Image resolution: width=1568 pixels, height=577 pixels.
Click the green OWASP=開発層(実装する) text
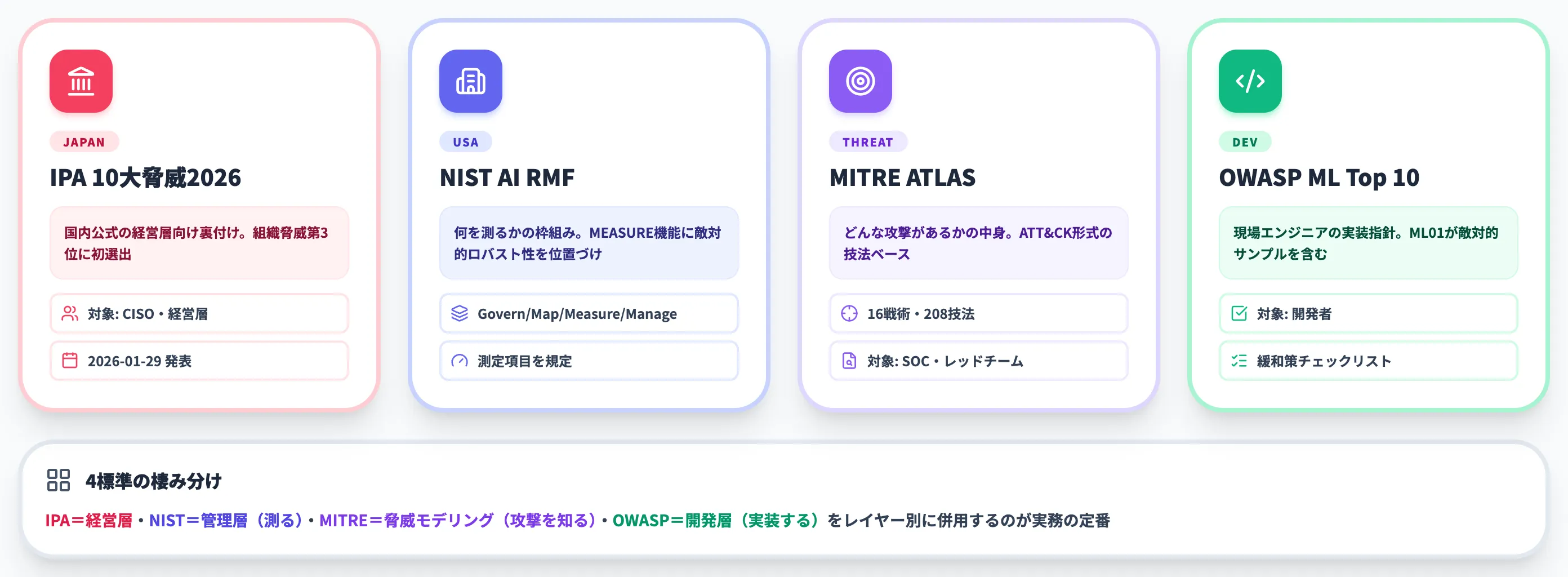click(x=716, y=520)
